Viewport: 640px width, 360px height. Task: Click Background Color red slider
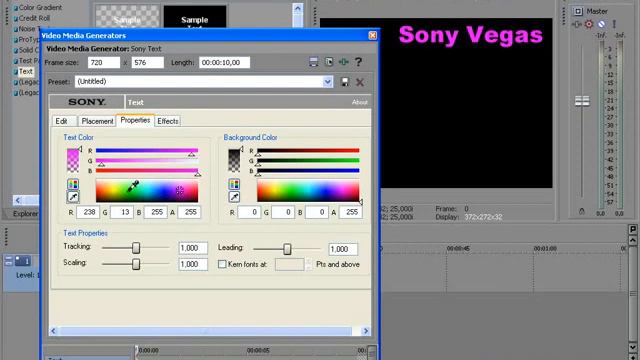tap(308, 151)
